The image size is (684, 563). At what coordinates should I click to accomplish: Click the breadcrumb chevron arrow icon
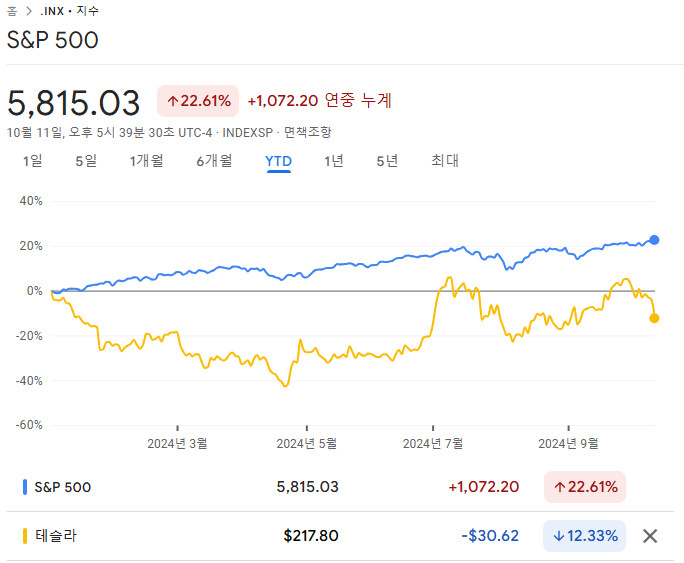point(27,11)
